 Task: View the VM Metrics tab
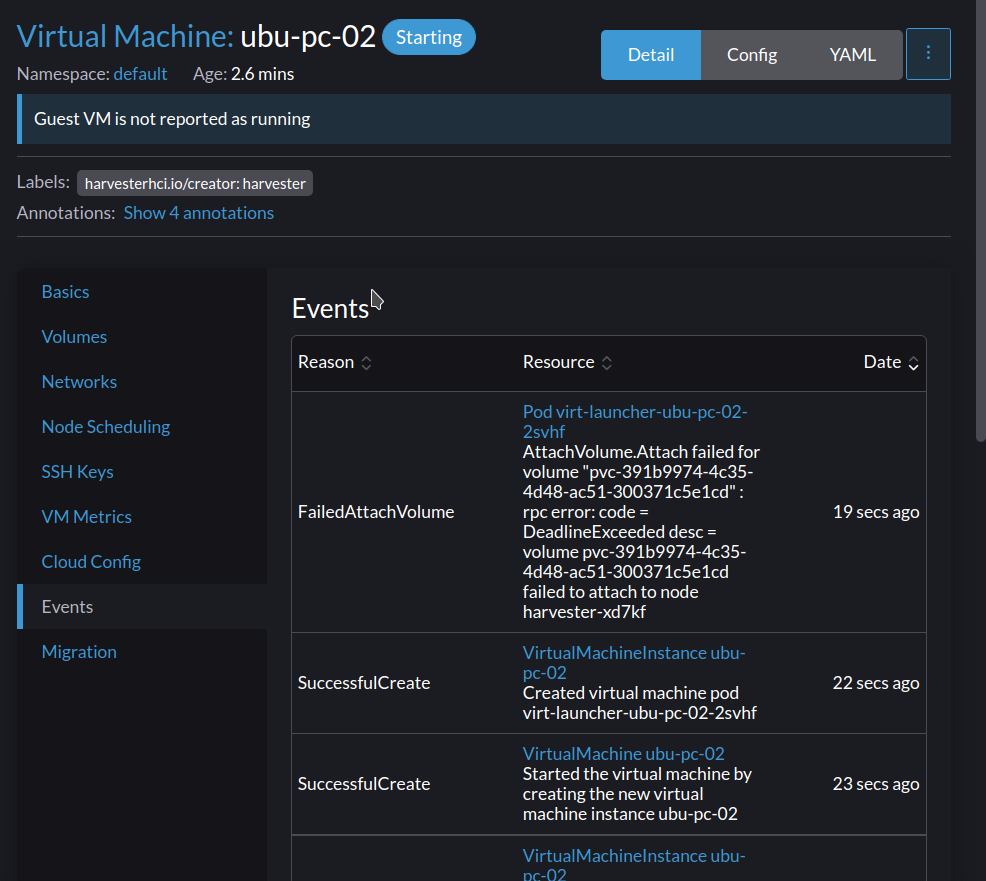coord(87,516)
